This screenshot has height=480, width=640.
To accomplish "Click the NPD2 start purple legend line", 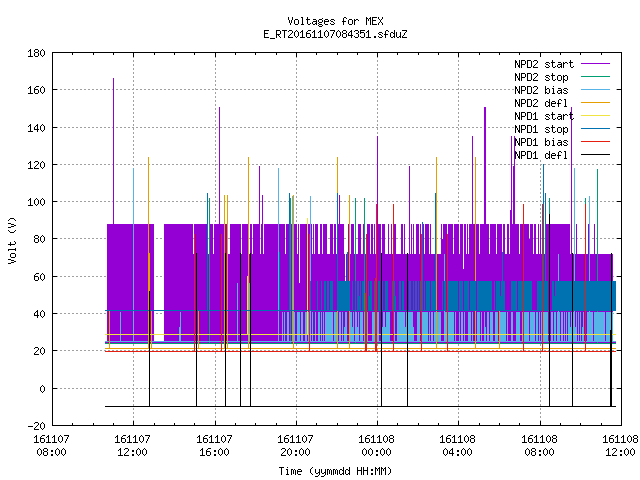I will point(595,64).
